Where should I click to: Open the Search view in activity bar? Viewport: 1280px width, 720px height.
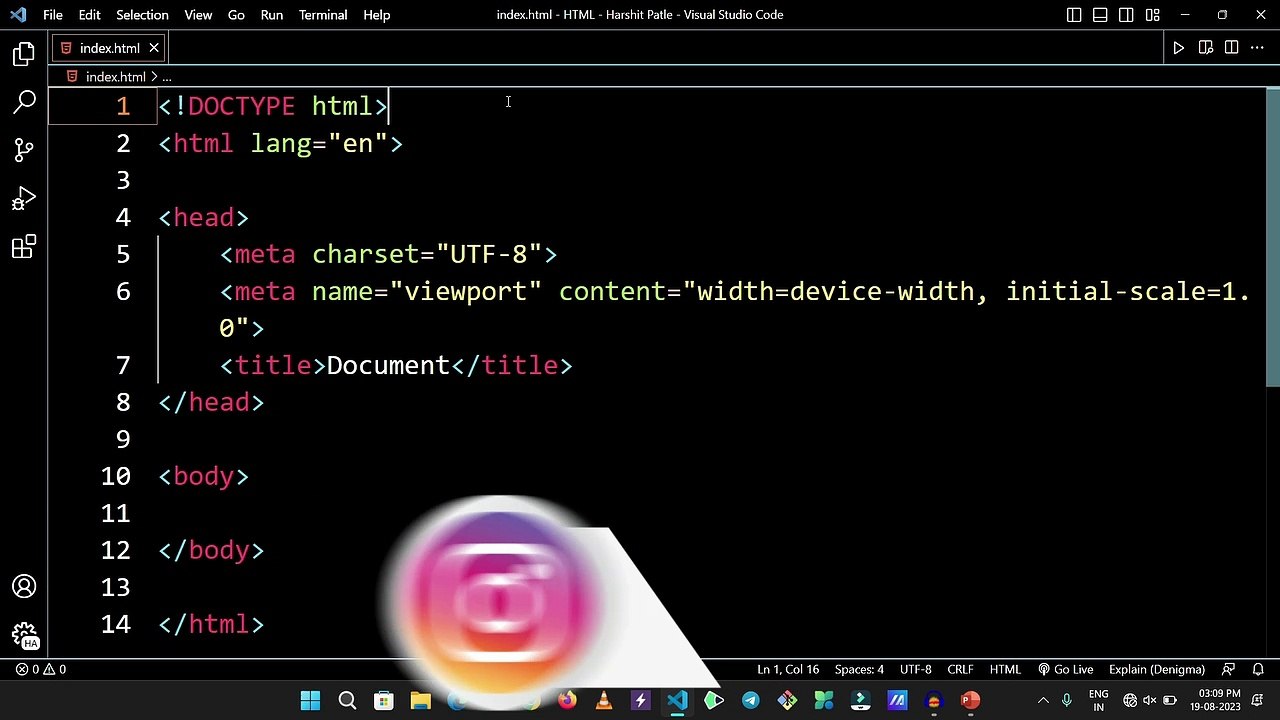[24, 102]
